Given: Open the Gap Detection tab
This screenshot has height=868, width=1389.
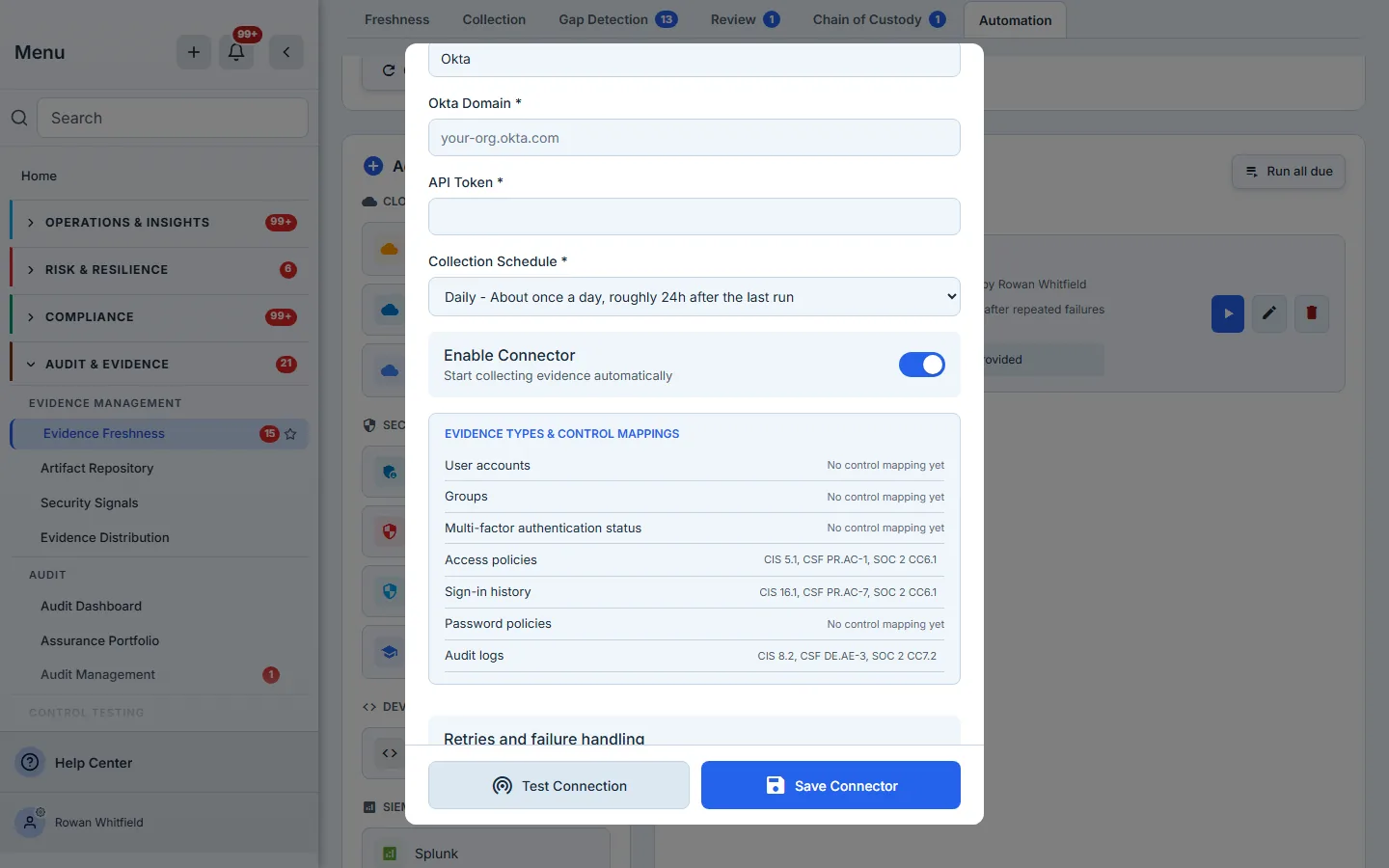Looking at the screenshot, I should pos(617,19).
